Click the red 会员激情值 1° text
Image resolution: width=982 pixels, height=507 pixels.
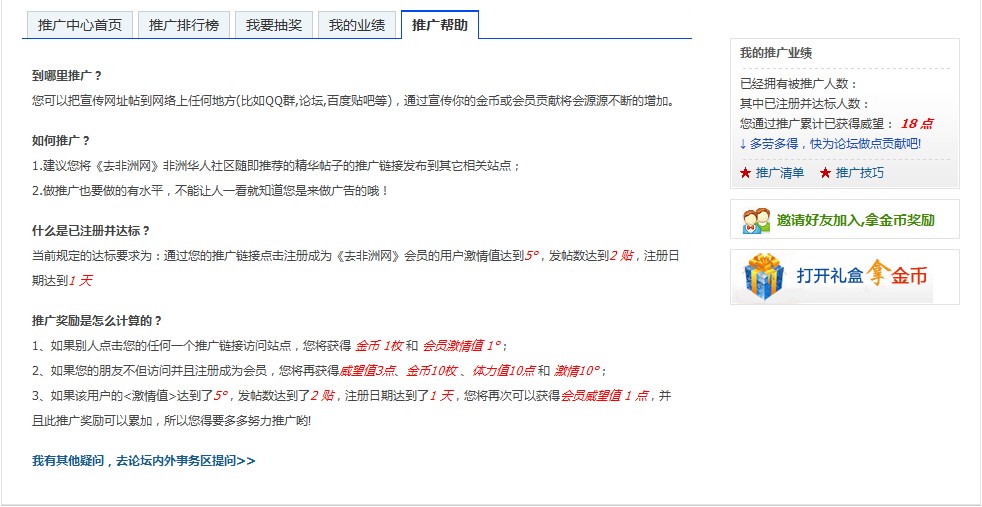pos(462,346)
